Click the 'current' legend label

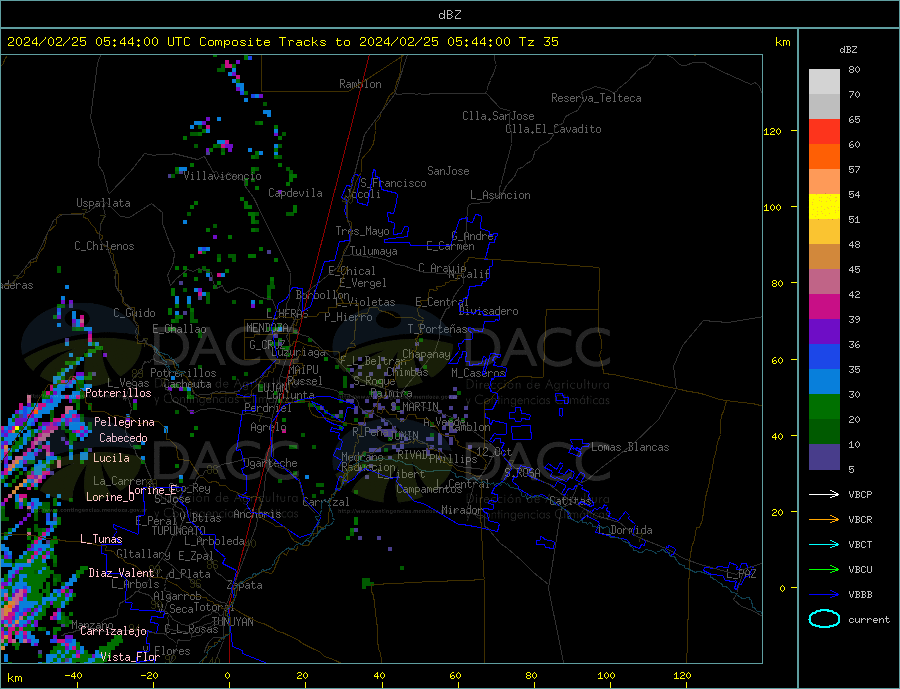[x=869, y=620]
